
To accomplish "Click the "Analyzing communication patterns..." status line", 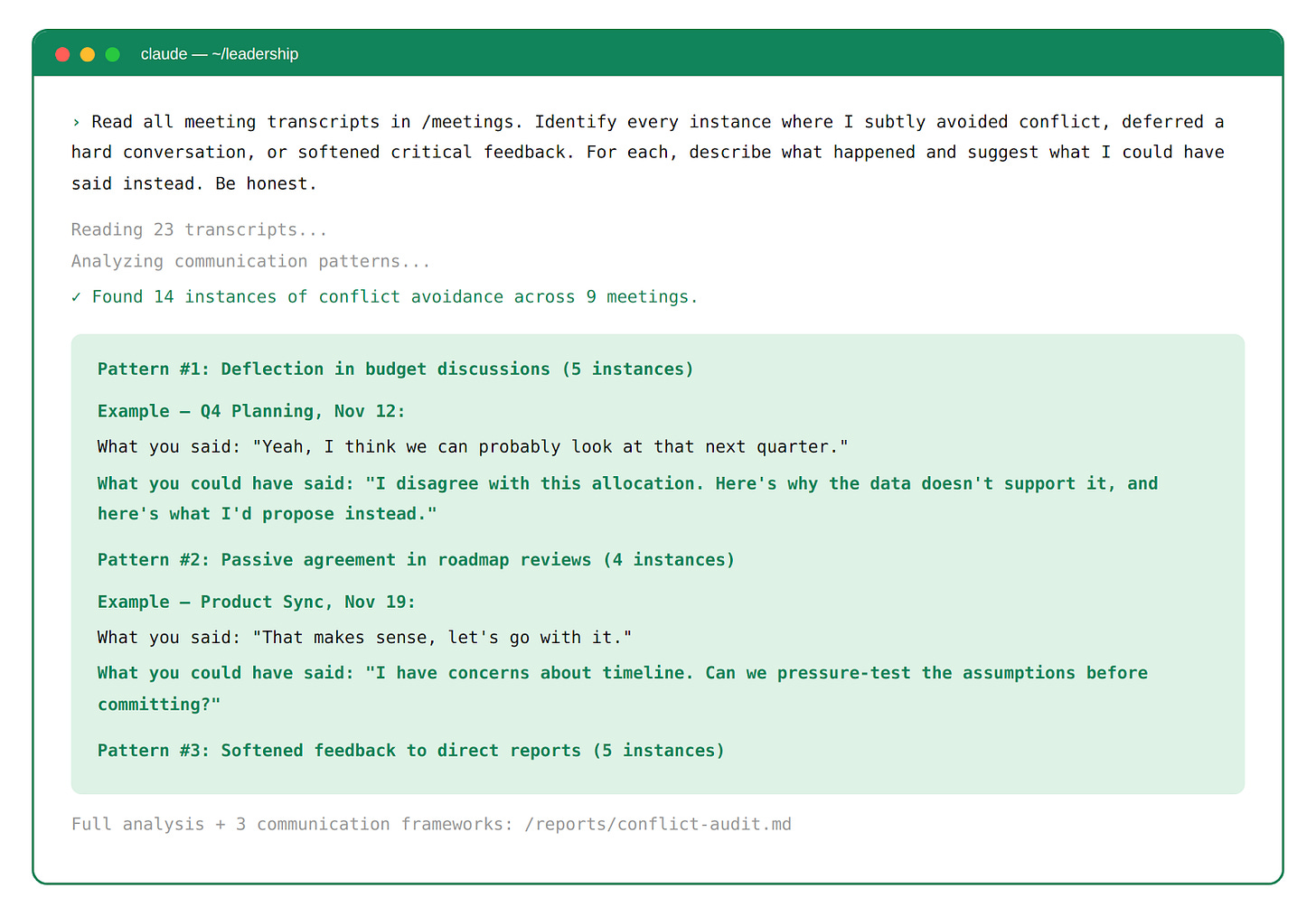I will (x=250, y=261).
